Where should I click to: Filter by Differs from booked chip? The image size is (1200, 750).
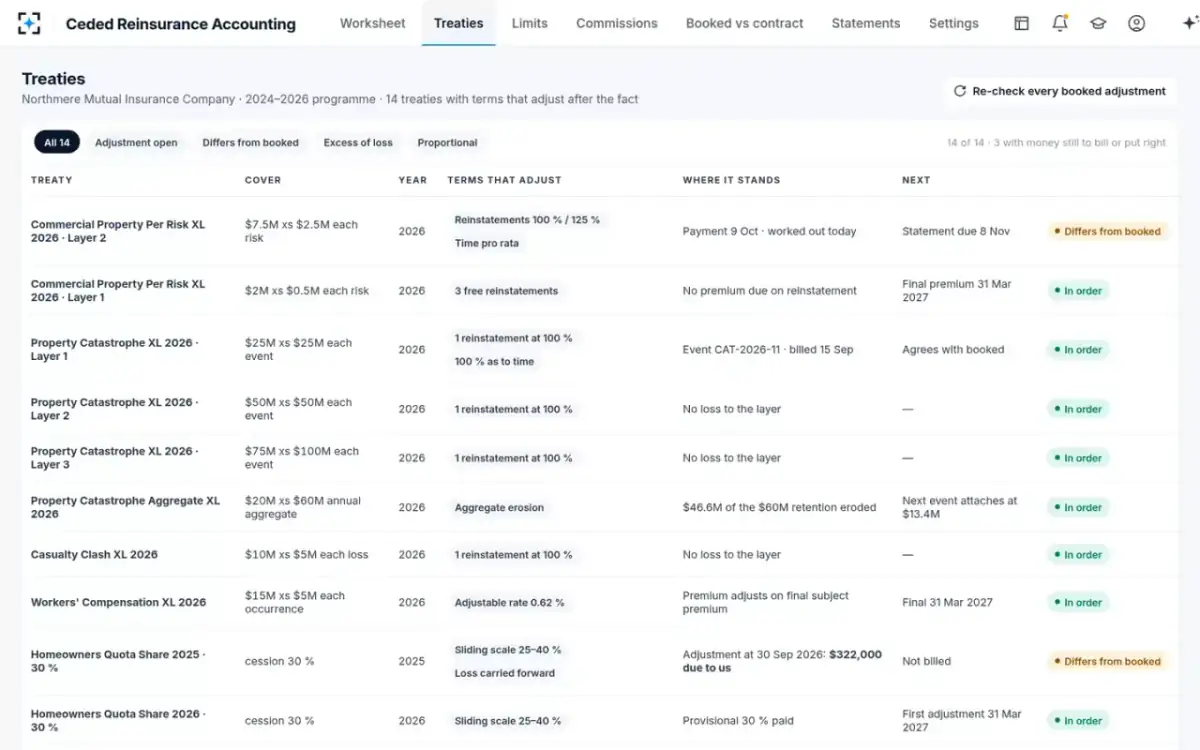pos(251,142)
